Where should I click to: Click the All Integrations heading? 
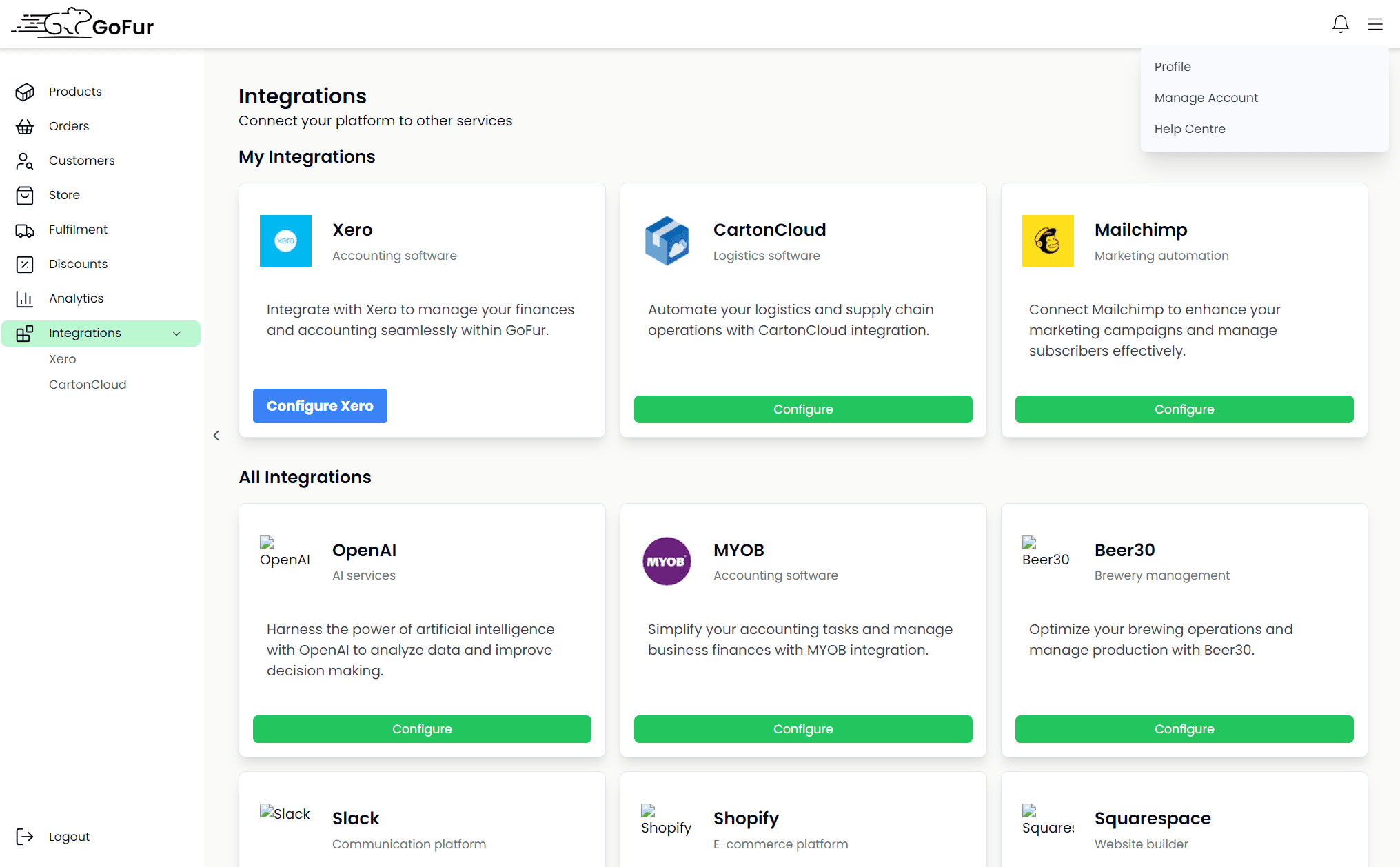pyautogui.click(x=305, y=477)
